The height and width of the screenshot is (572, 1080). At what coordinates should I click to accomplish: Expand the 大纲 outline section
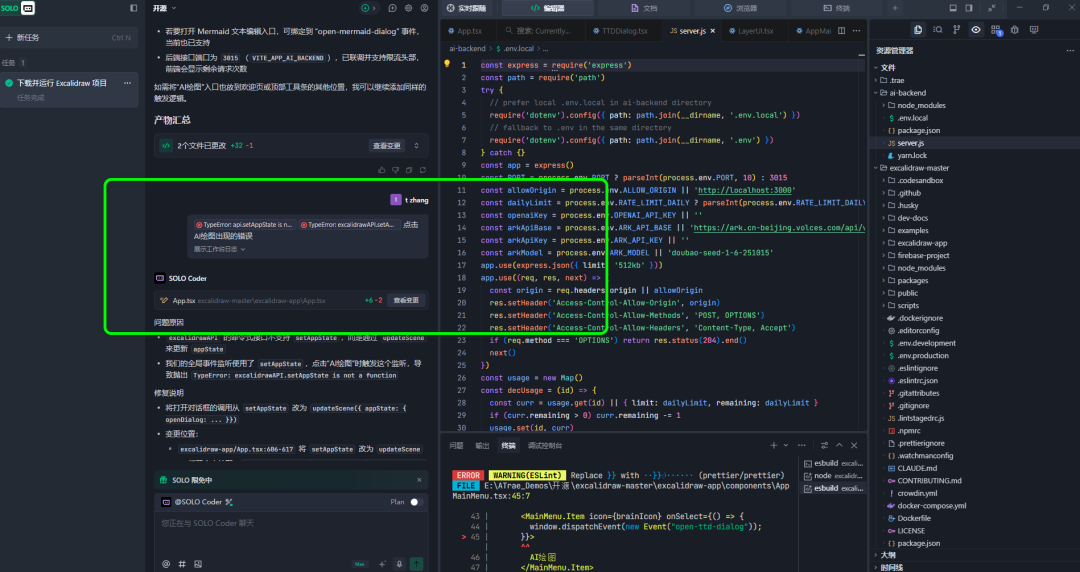[x=888, y=555]
